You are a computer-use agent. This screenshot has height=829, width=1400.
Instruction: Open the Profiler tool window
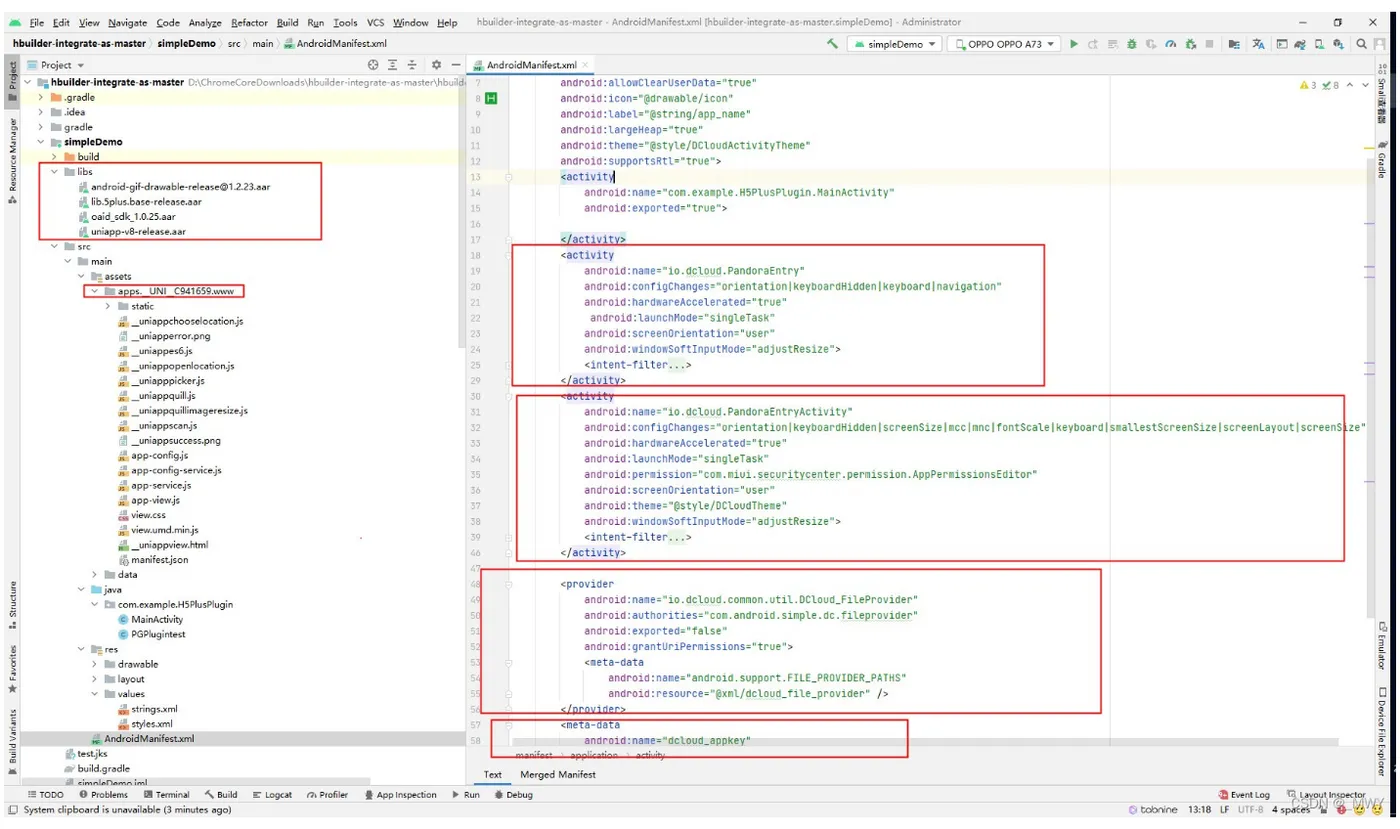tap(327, 795)
